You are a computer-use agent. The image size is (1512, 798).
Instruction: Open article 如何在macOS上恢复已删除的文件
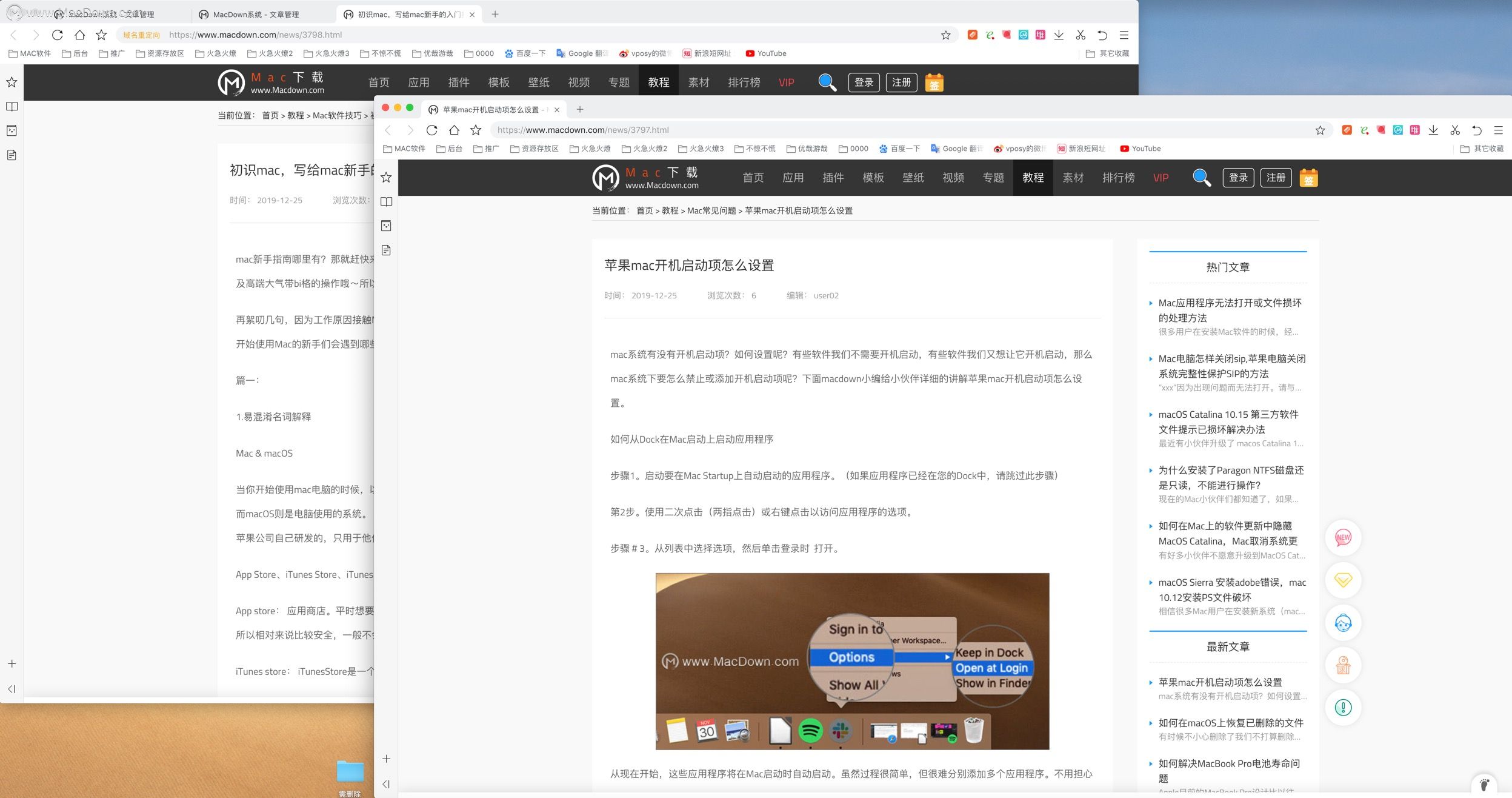[x=1231, y=723]
